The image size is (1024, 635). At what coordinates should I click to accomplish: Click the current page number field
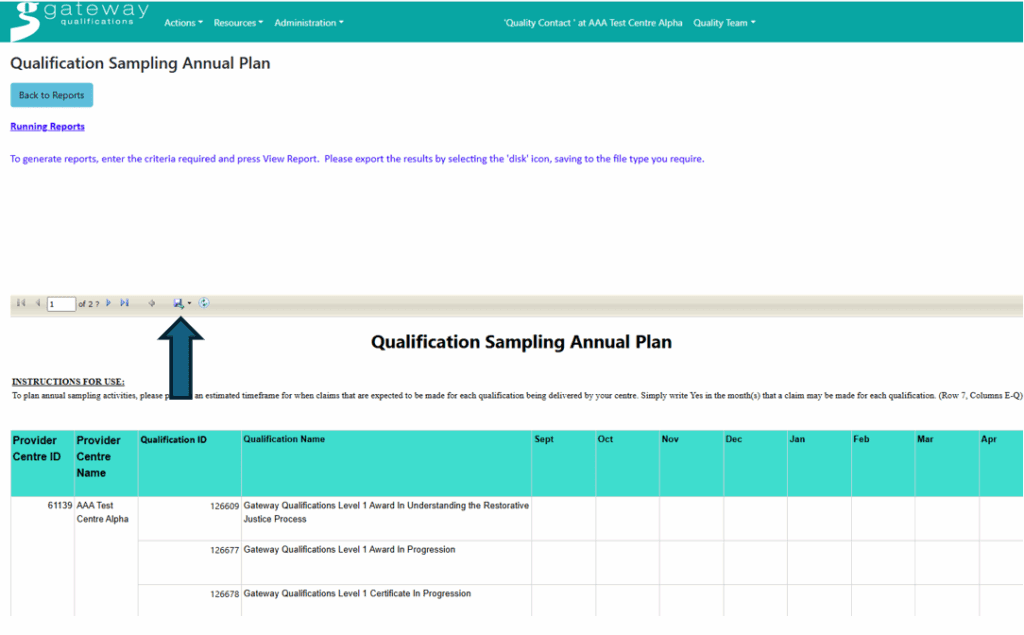click(x=61, y=304)
